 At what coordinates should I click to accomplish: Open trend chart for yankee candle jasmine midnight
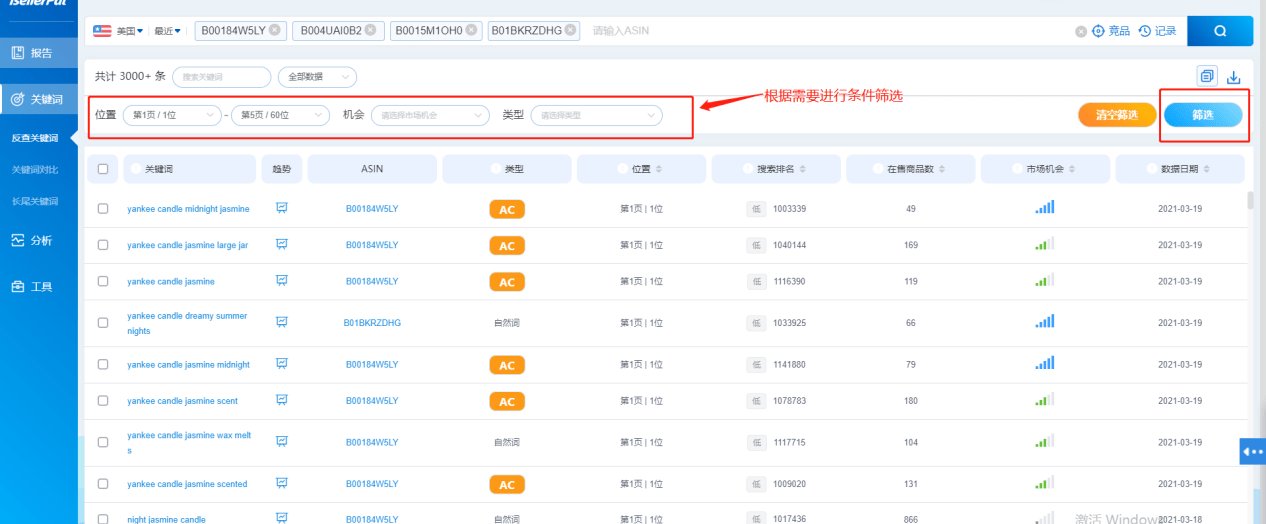[x=282, y=364]
